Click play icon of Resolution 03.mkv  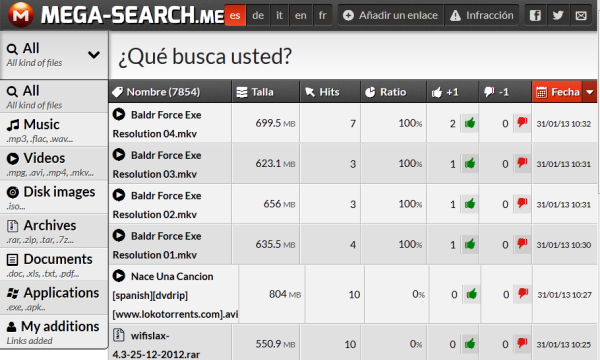coord(119,155)
